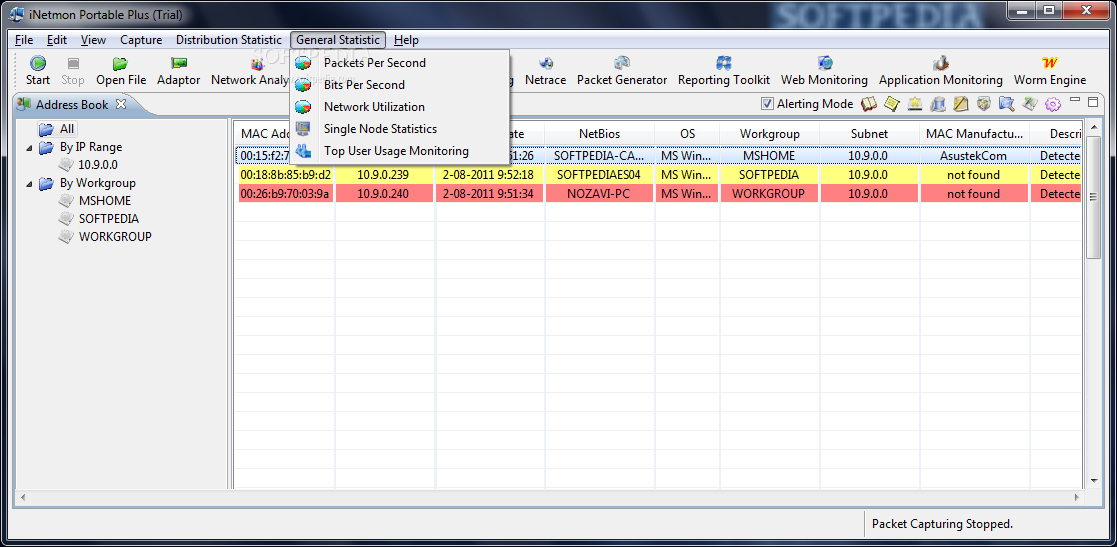The width and height of the screenshot is (1117, 547).
Task: Start packet capture with Start icon
Action: 38,63
